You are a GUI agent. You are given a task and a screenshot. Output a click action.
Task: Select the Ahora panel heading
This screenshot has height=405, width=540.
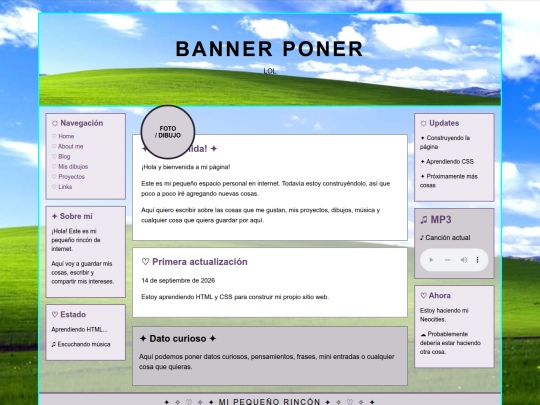[x=435, y=295]
